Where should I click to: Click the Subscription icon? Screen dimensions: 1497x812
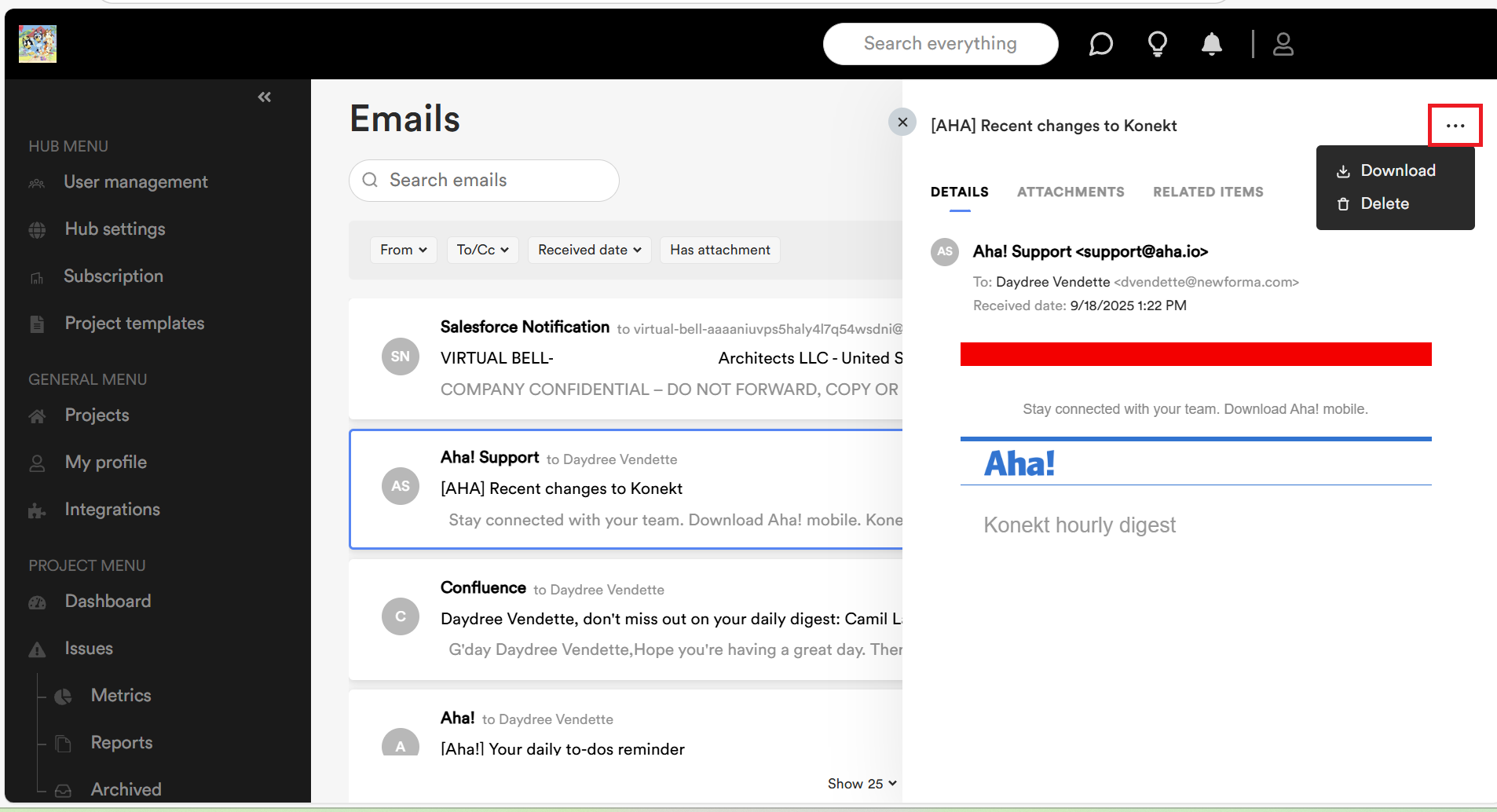37,277
